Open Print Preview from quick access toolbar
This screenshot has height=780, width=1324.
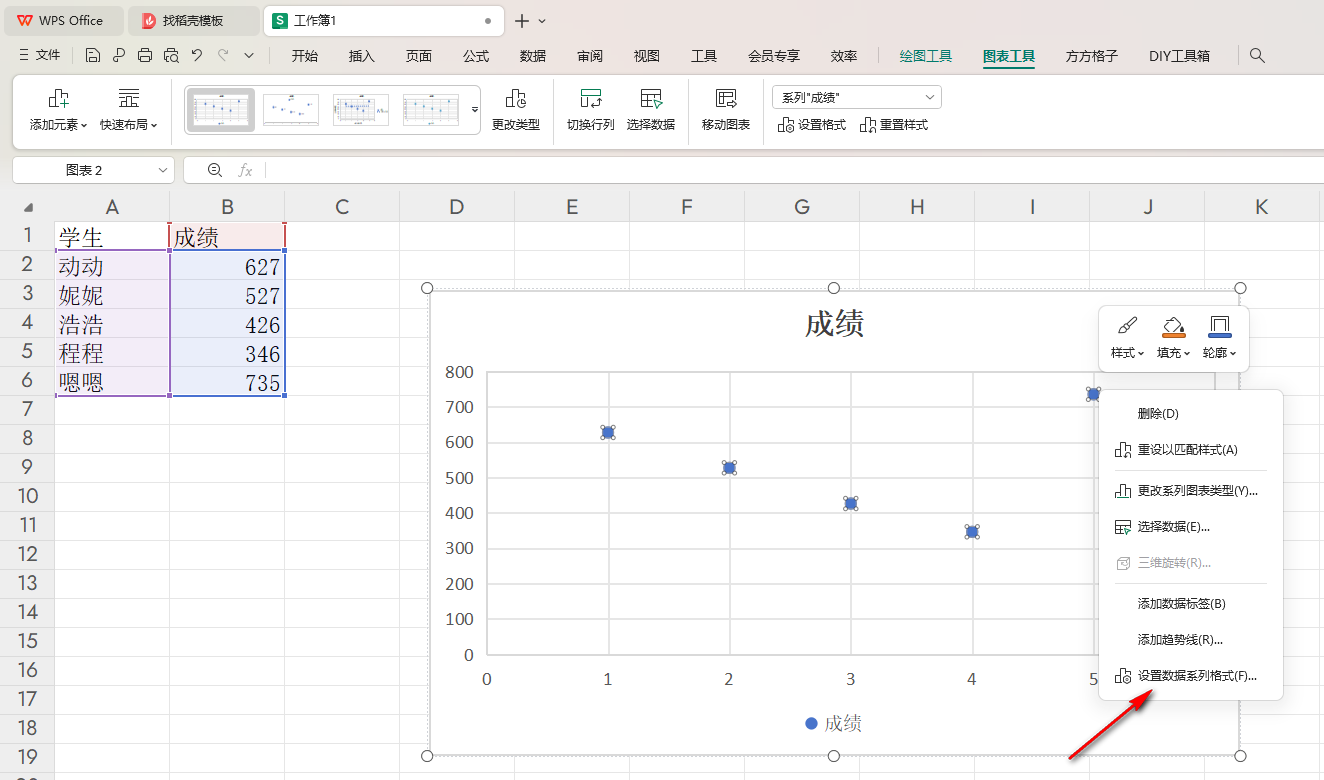click(x=171, y=56)
